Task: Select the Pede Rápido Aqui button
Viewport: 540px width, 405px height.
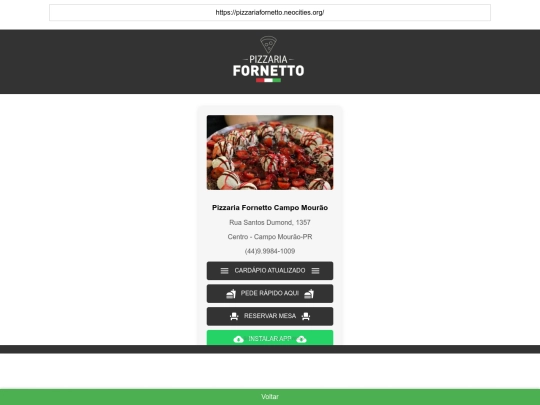Action: click(x=270, y=293)
